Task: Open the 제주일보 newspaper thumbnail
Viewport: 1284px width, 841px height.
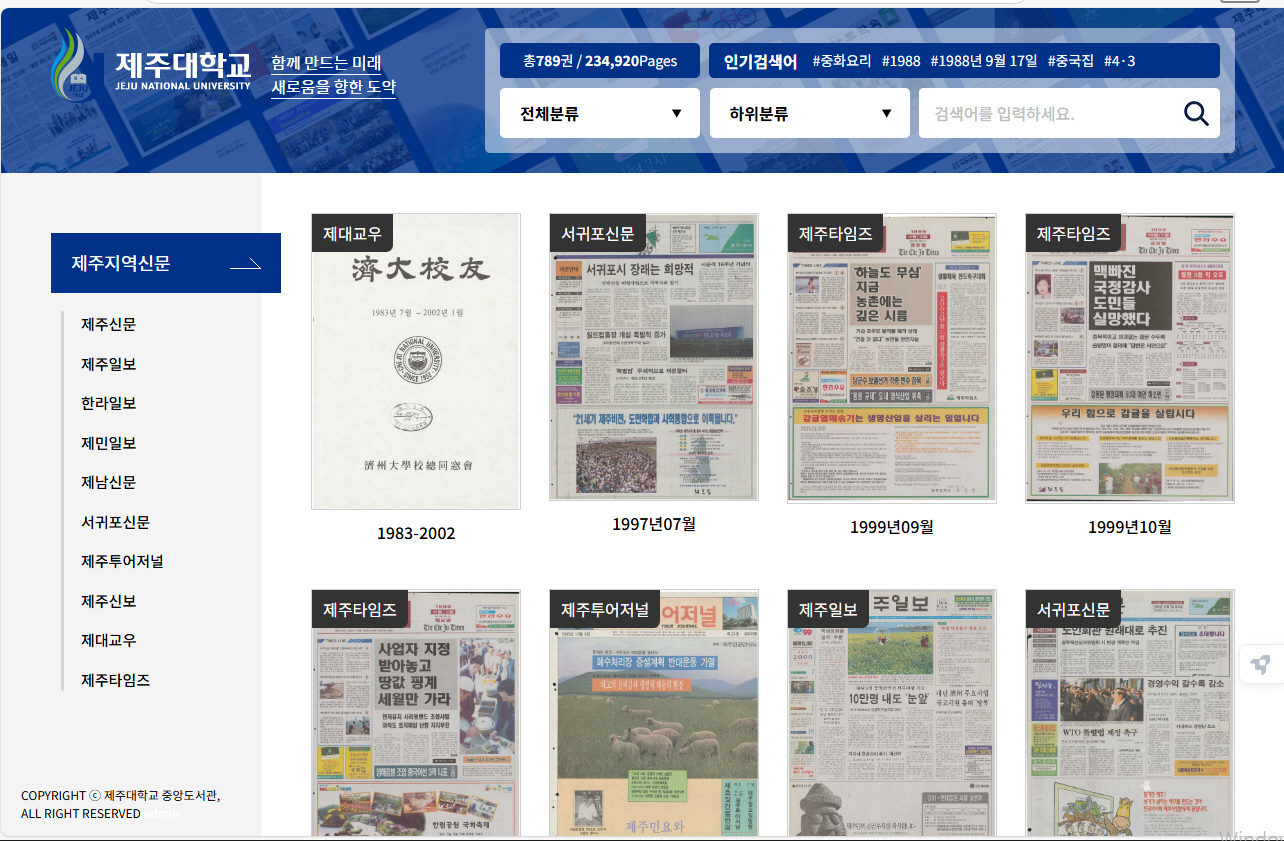Action: pos(892,712)
